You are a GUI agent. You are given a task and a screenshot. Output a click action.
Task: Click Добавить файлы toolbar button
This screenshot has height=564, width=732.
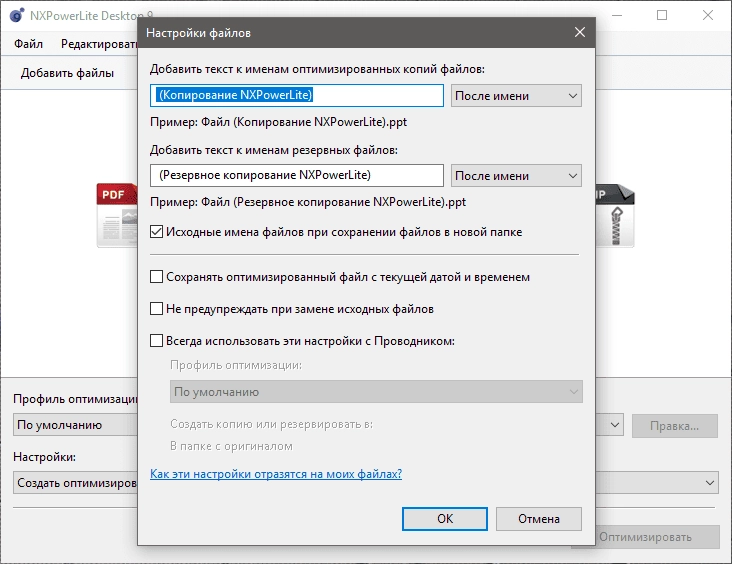tap(67, 73)
